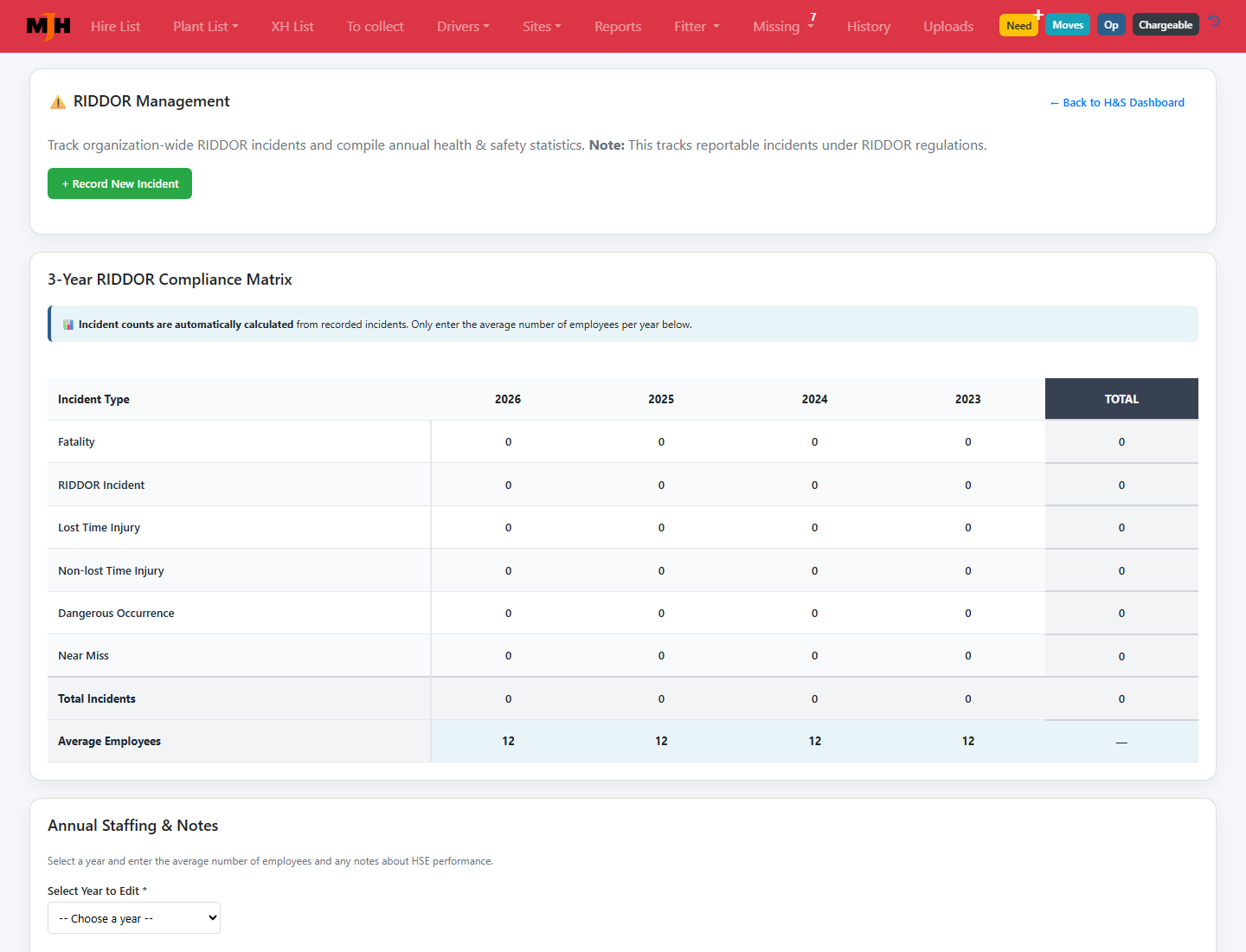Click the history clock icon in navbar
Viewport: 1246px width, 952px height.
1214,22
